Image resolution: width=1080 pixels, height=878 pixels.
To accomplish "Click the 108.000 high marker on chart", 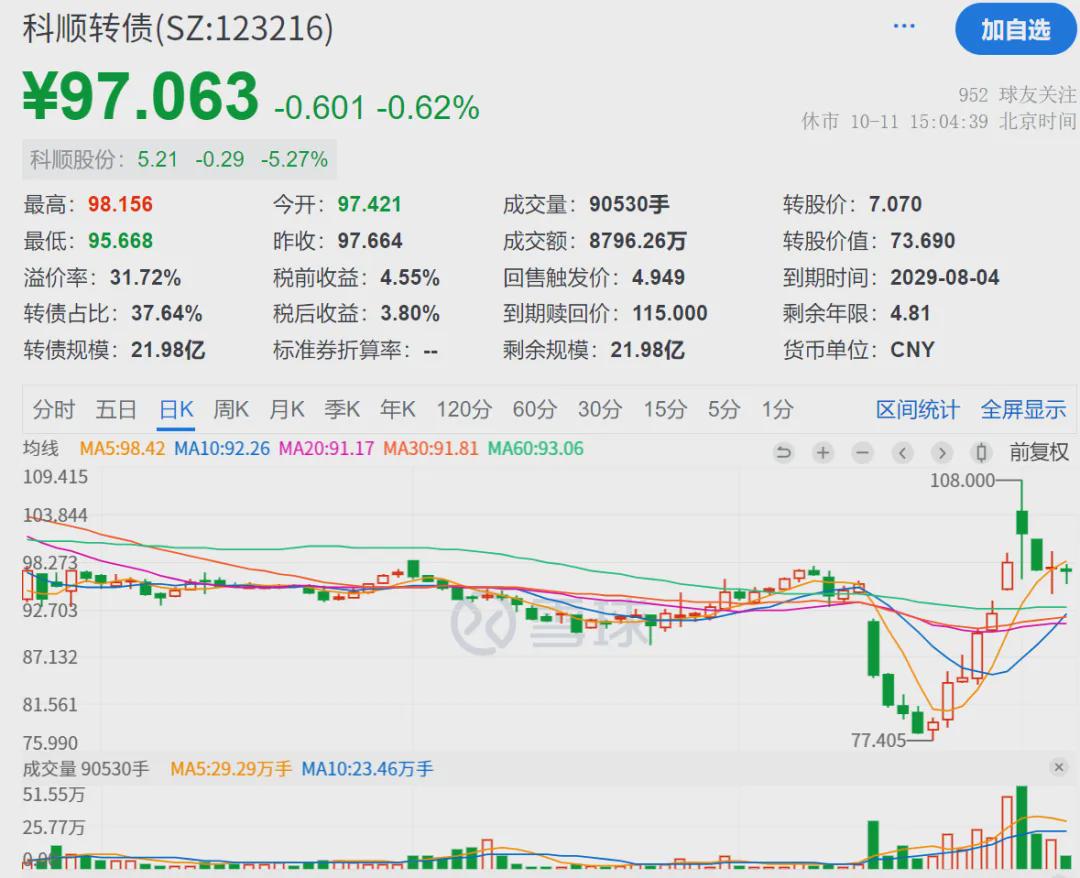I will pyautogui.click(x=962, y=481).
